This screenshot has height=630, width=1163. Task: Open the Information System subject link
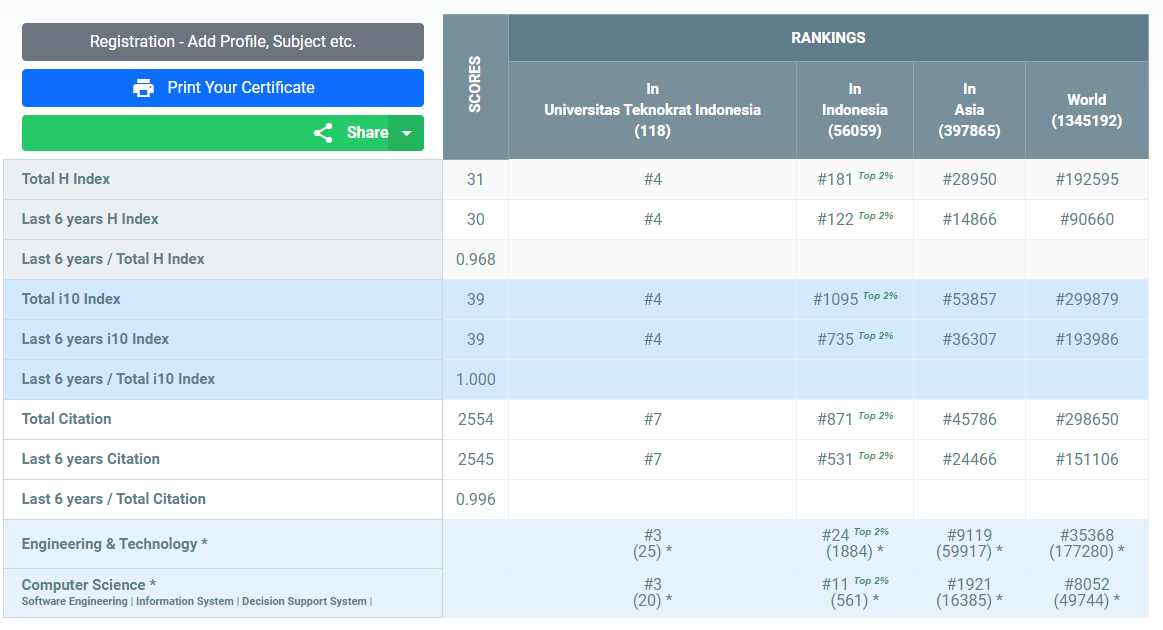185,602
